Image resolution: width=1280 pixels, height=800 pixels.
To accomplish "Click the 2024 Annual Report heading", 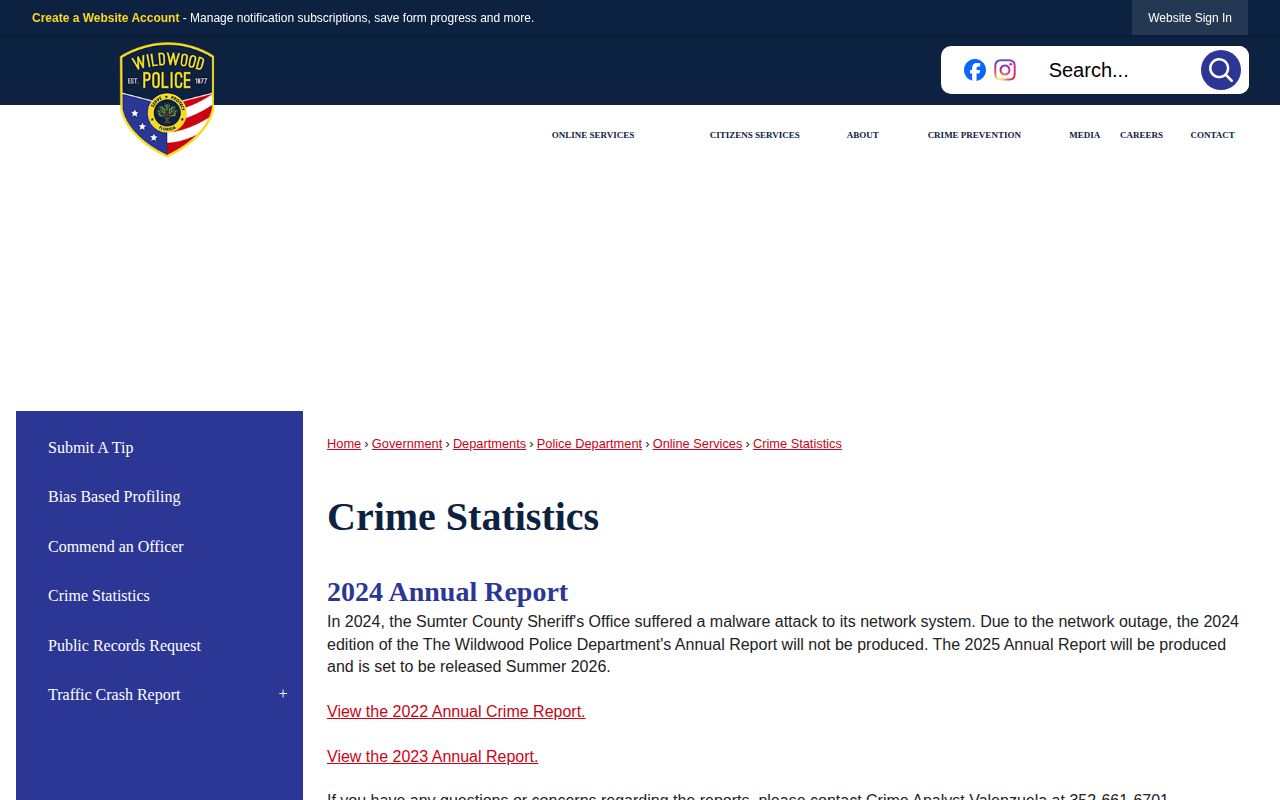I will (x=447, y=592).
